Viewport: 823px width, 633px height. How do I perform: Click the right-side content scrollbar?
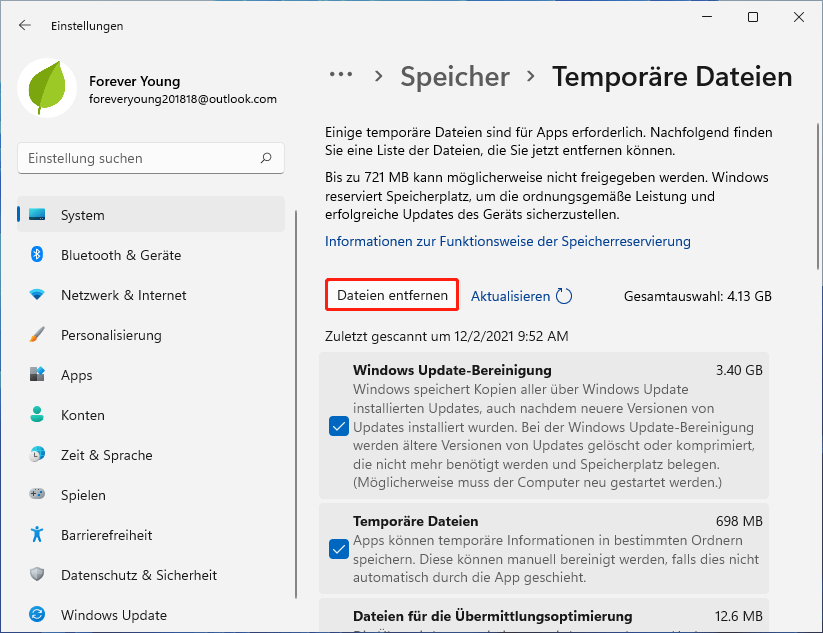(818, 196)
